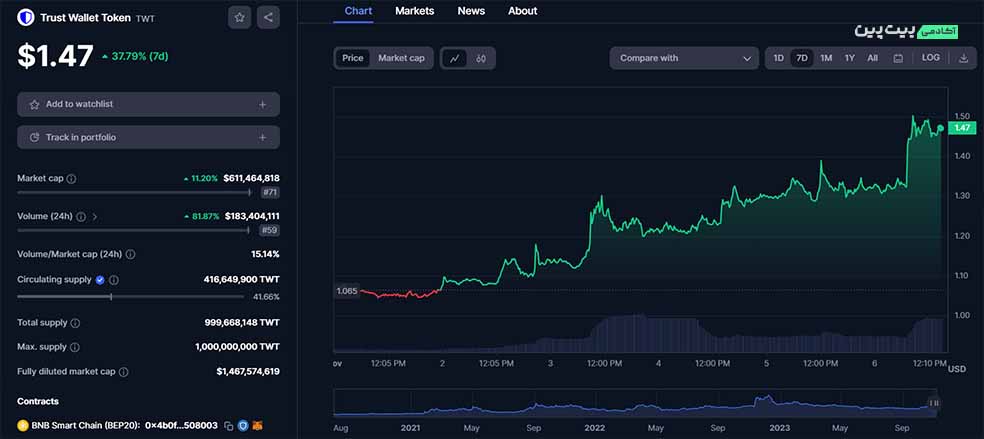Click the 416,649,900 TWT supply value
The width and height of the screenshot is (984, 439).
[x=242, y=280]
